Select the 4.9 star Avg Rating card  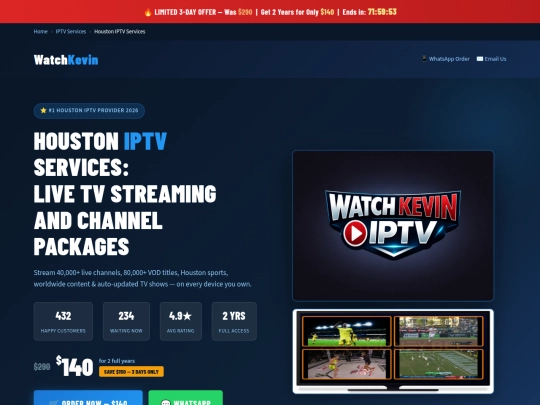click(x=180, y=321)
